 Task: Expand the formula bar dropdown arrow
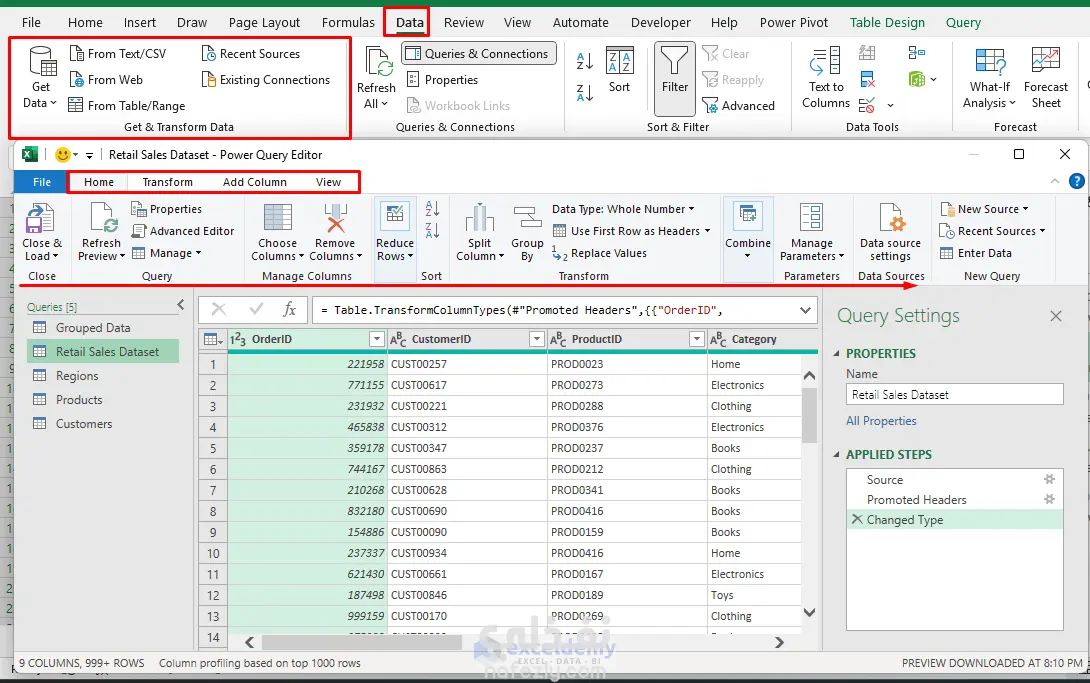pyautogui.click(x=806, y=311)
